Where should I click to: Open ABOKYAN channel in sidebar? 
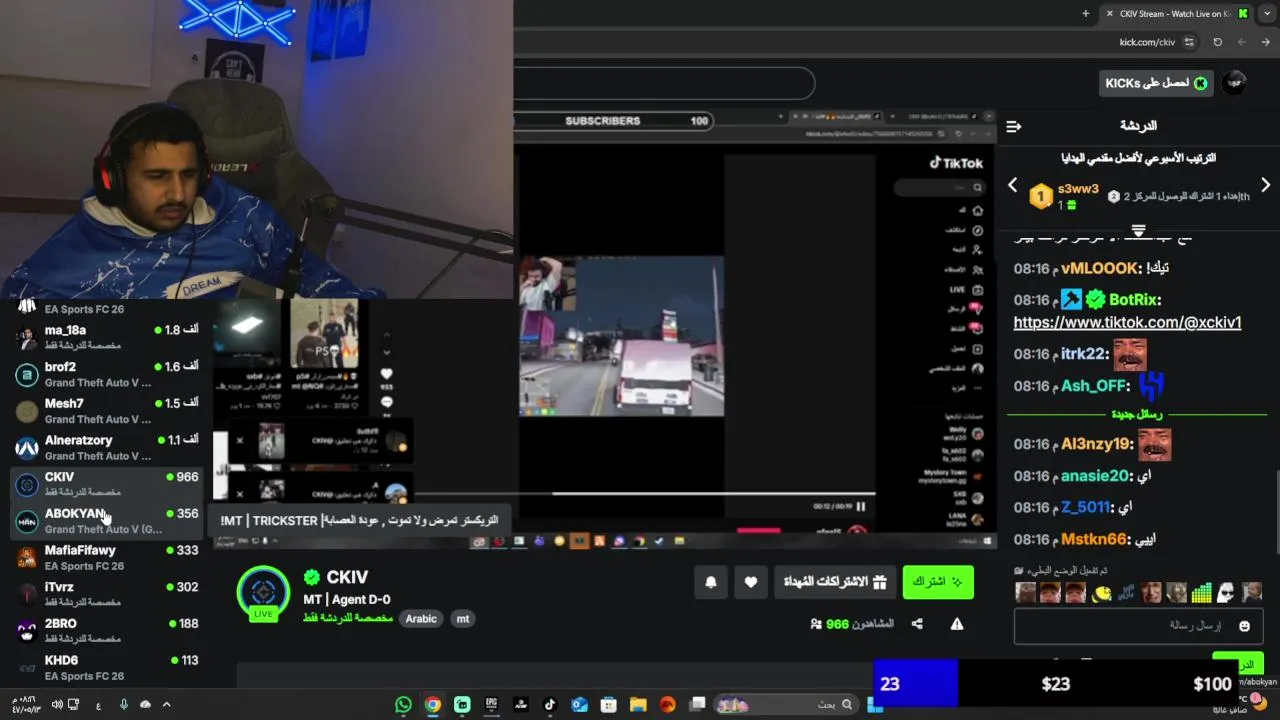[x=108, y=521]
